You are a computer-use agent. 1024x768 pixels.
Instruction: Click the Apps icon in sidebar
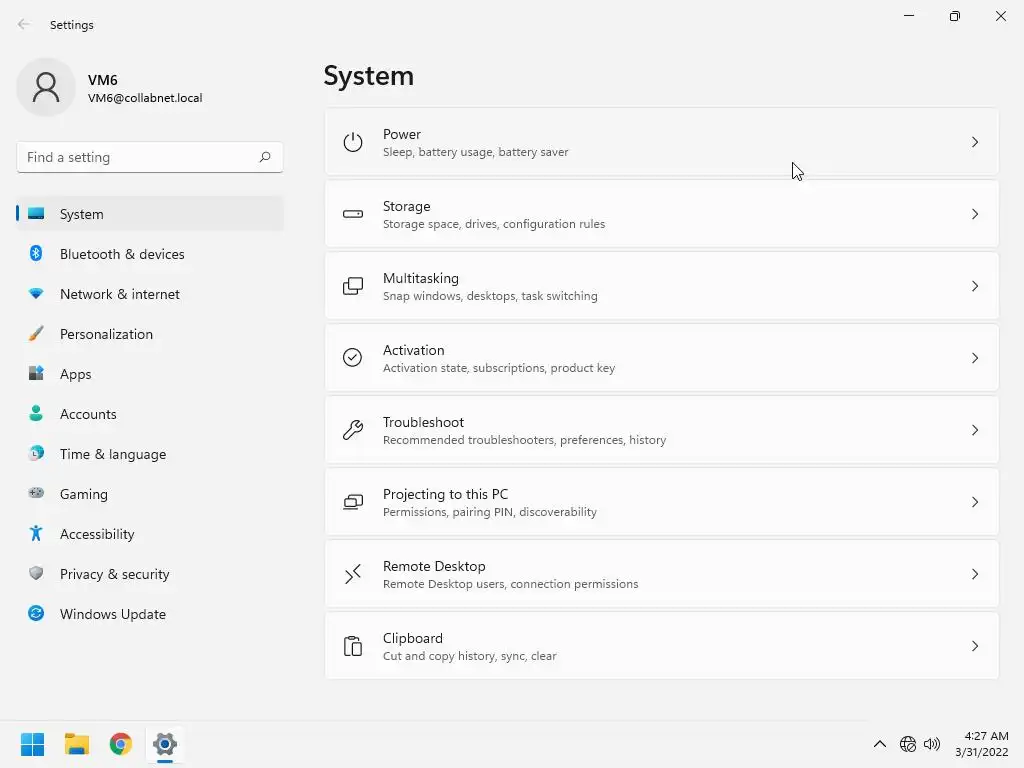click(x=36, y=374)
